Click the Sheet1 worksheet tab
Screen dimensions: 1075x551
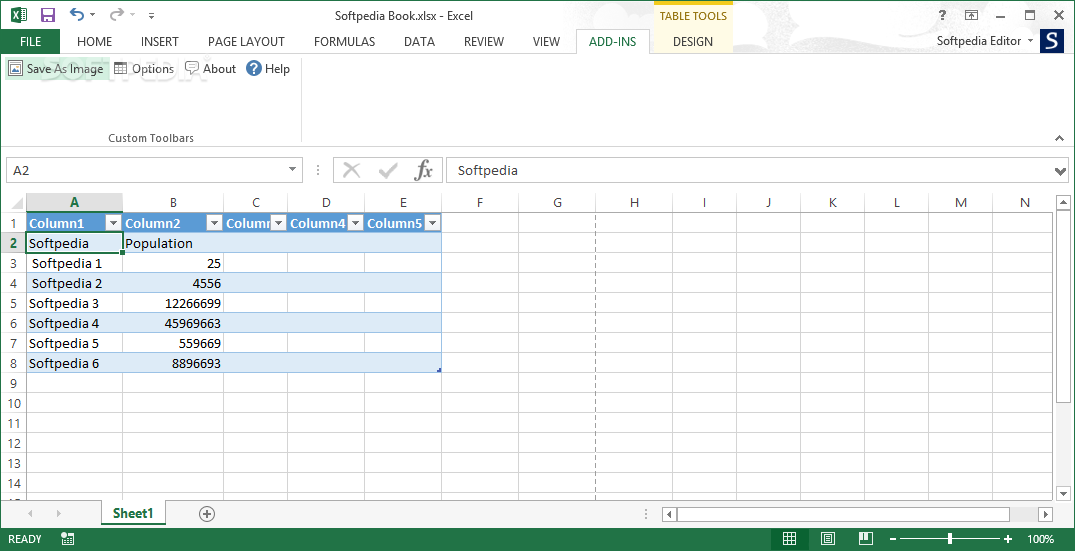tap(134, 513)
